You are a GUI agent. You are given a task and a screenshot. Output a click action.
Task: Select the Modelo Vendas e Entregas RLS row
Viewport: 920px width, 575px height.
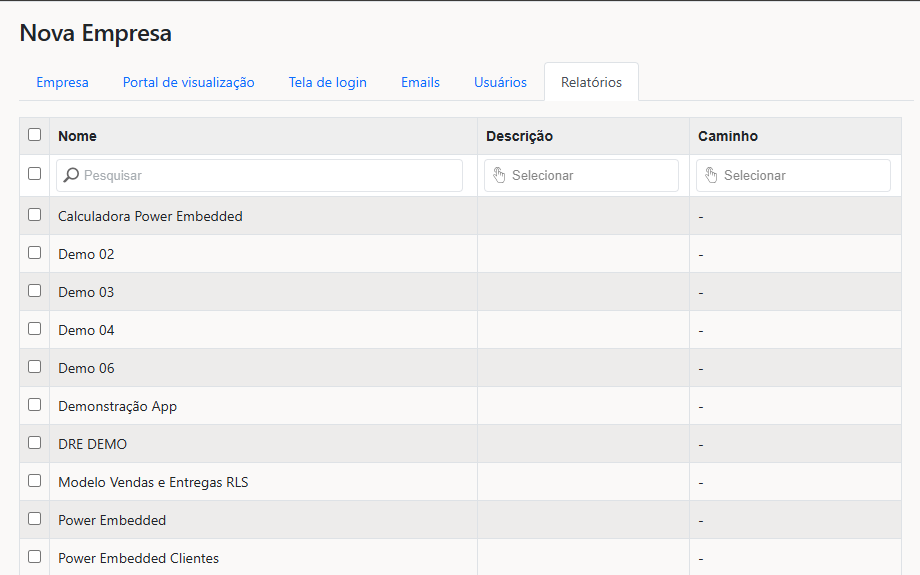coord(153,482)
